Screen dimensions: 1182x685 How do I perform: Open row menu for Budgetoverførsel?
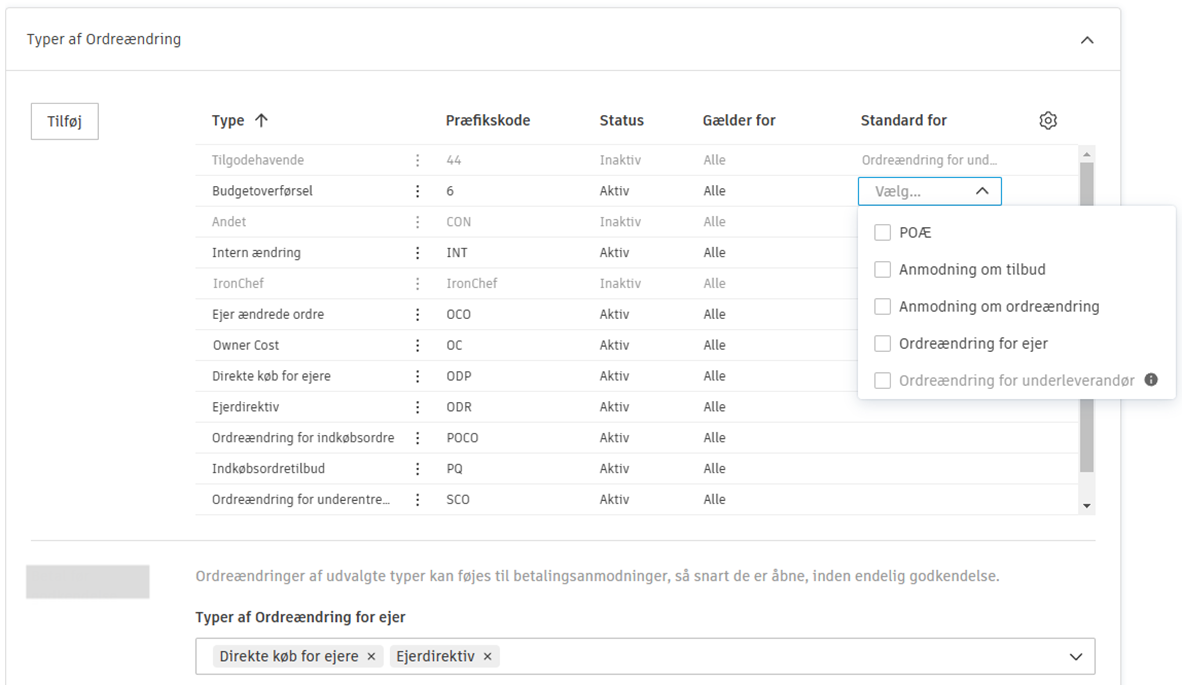point(418,191)
